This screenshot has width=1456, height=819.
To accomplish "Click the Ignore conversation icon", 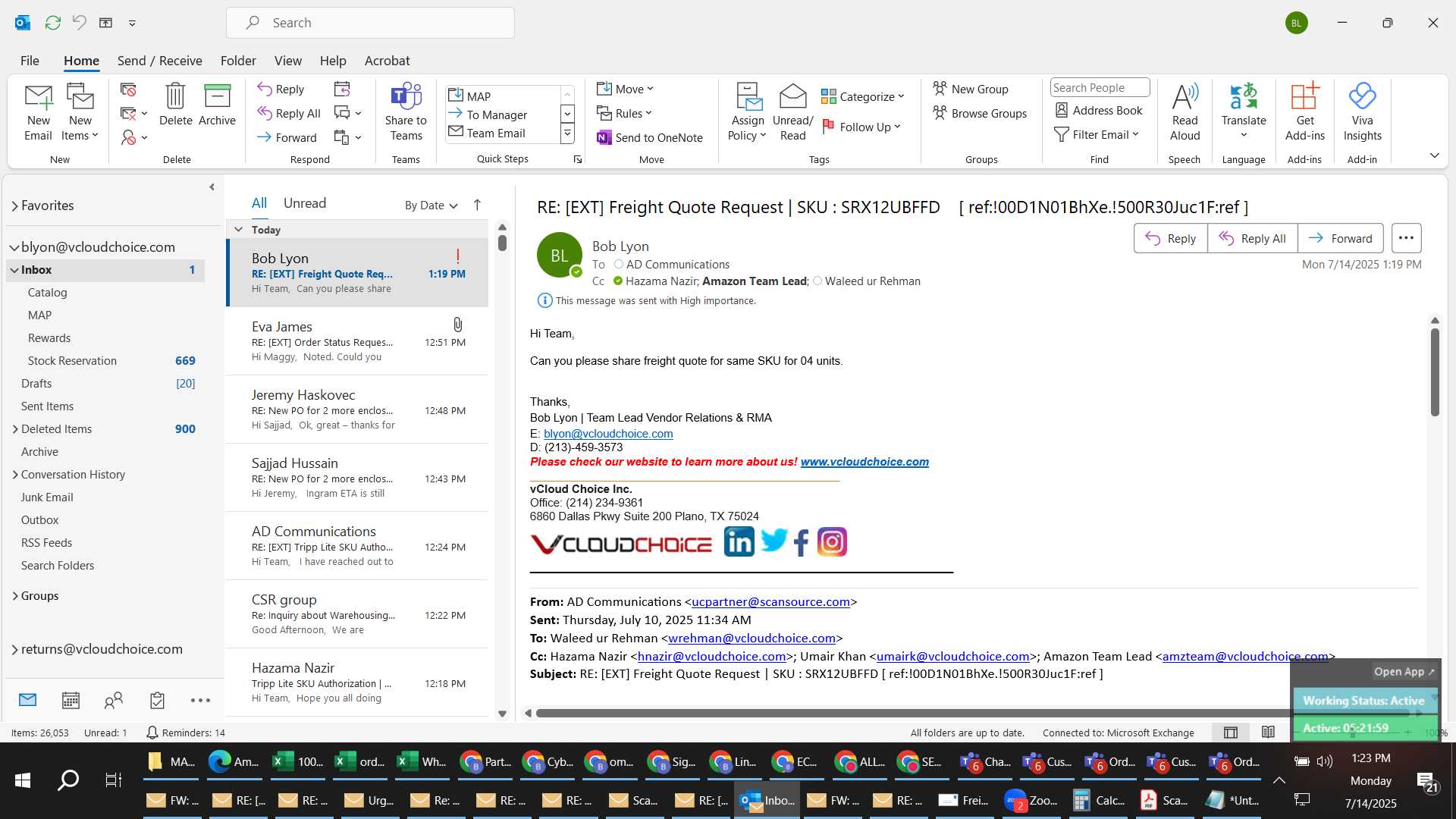I will [128, 89].
